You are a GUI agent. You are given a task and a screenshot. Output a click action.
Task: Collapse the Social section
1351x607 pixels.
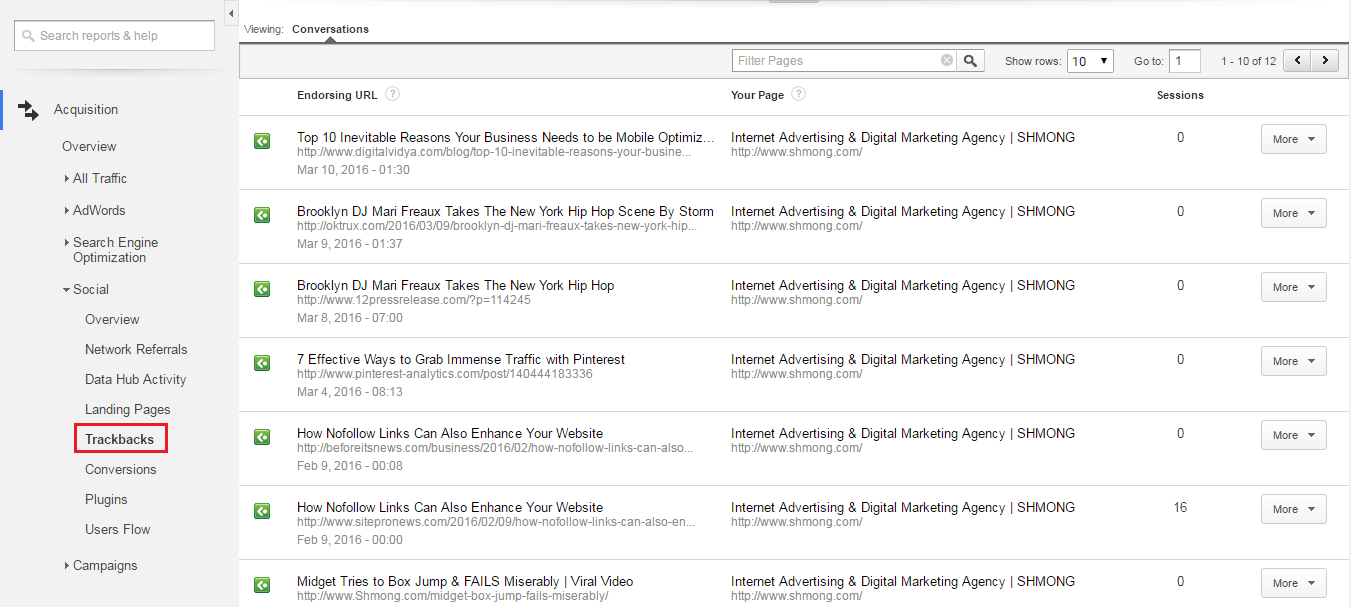coord(86,289)
